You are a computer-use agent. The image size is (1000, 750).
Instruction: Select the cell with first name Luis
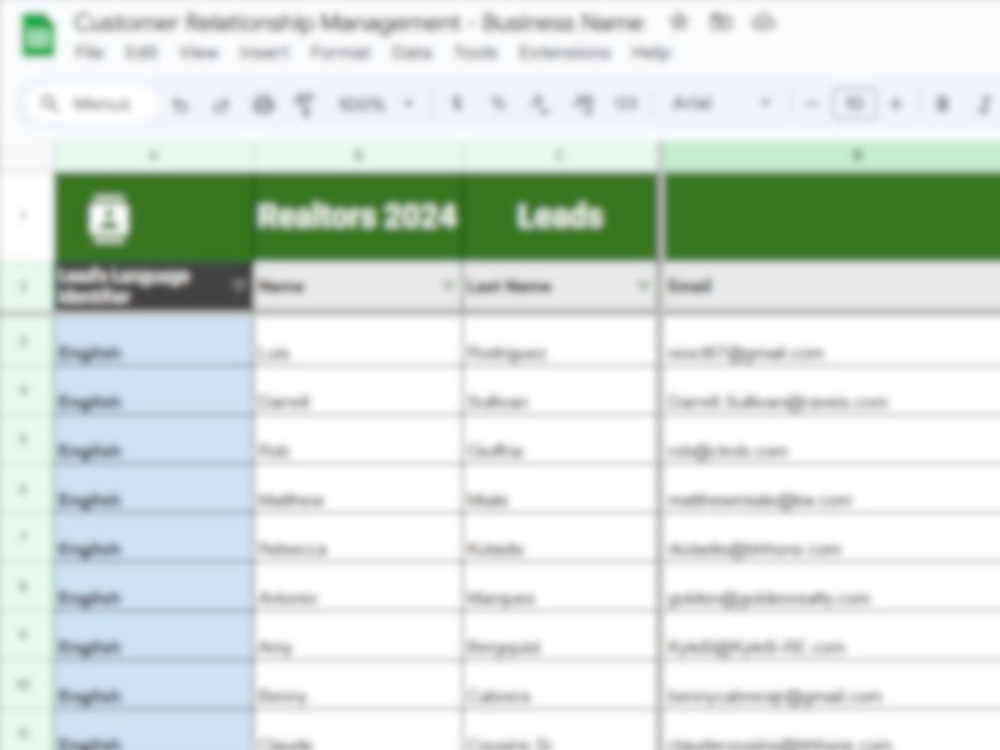tap(358, 341)
